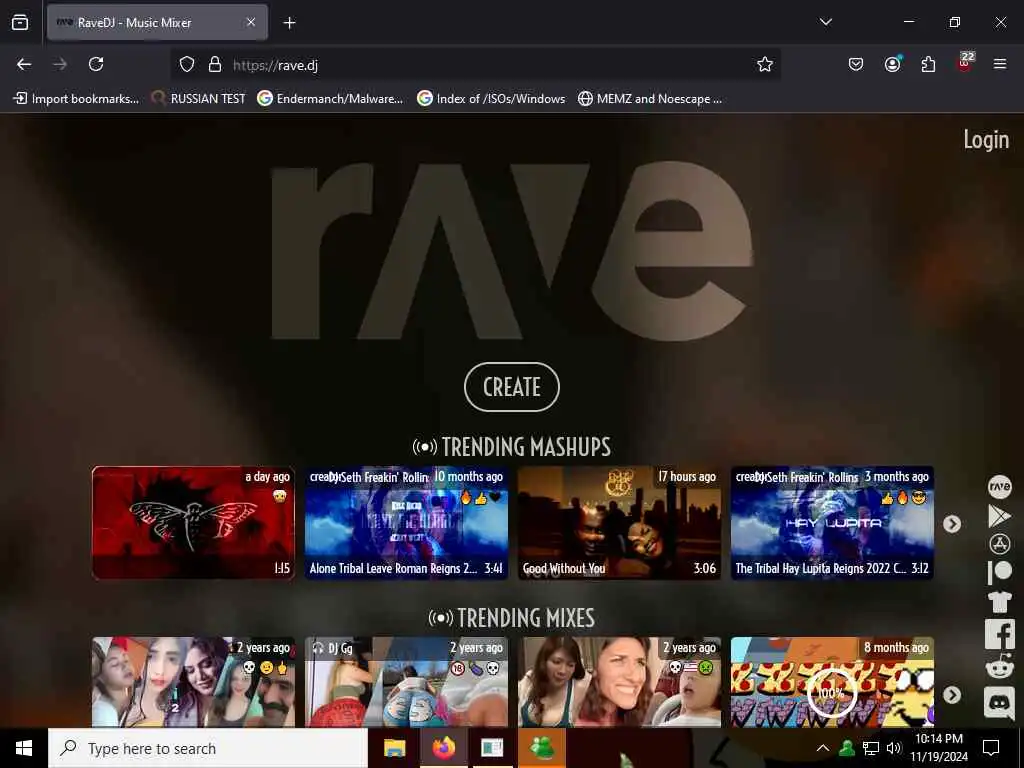
Task: Open a new browser tab
Action: click(289, 23)
